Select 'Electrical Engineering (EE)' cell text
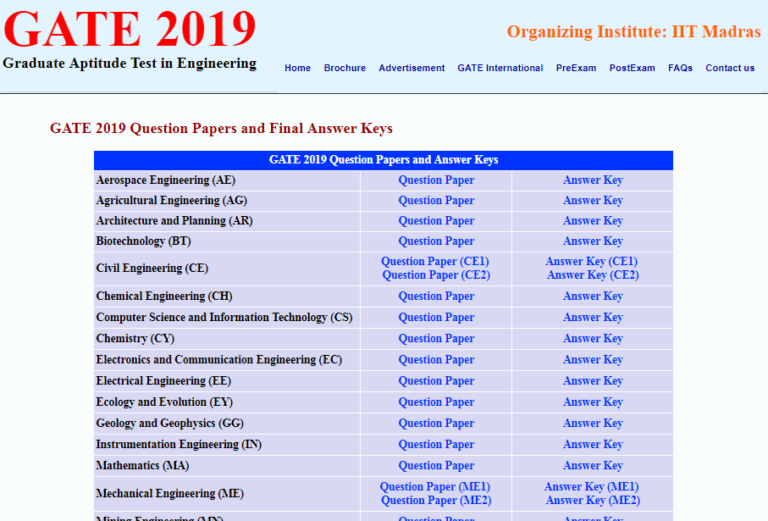 tap(164, 381)
